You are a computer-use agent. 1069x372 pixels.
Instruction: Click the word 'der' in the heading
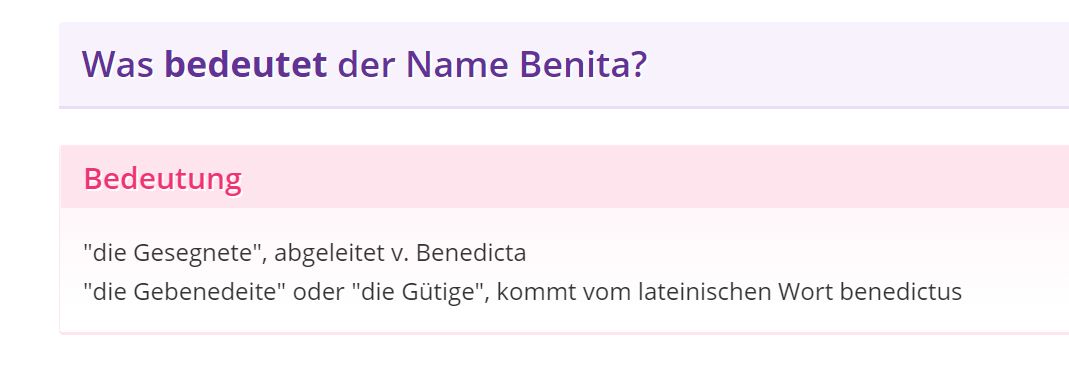[x=367, y=64]
